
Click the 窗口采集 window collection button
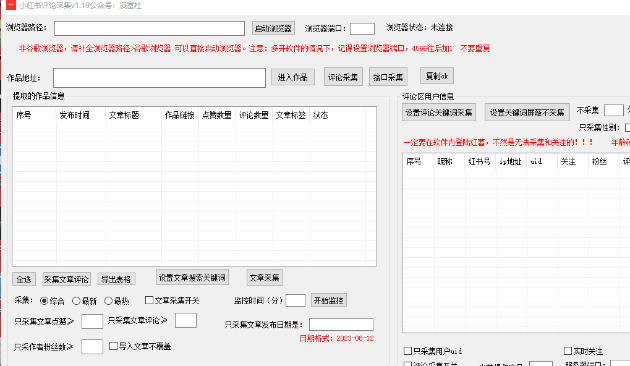[x=388, y=77]
